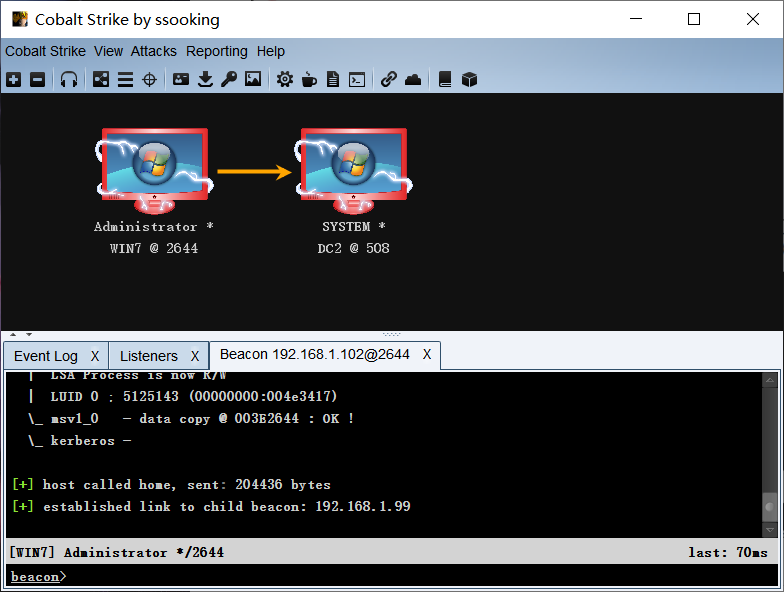Image resolution: width=784 pixels, height=592 pixels.
Task: Select the DC2 SYSTEM beacon computer
Action: click(354, 171)
